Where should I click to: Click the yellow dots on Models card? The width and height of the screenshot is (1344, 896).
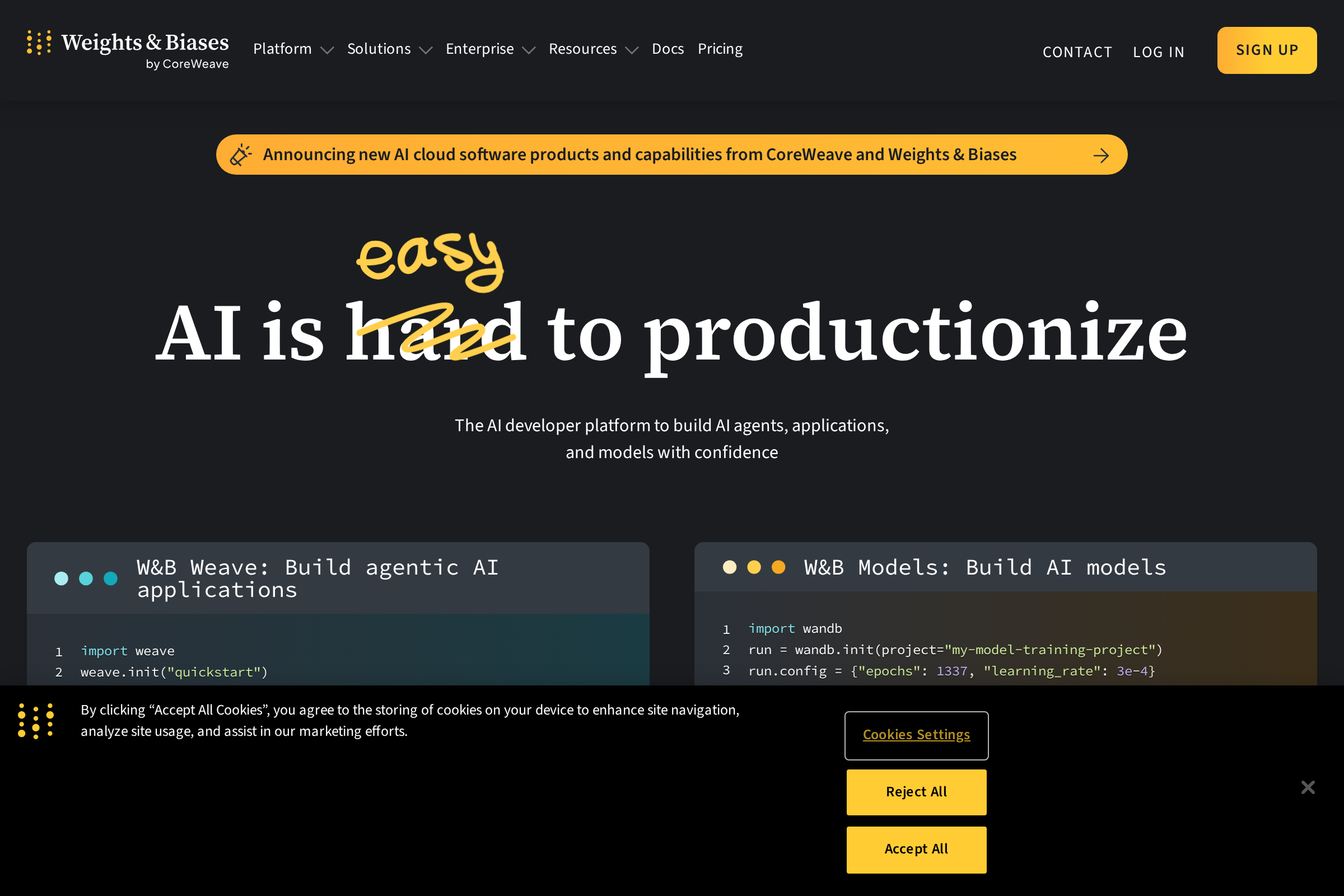click(754, 567)
